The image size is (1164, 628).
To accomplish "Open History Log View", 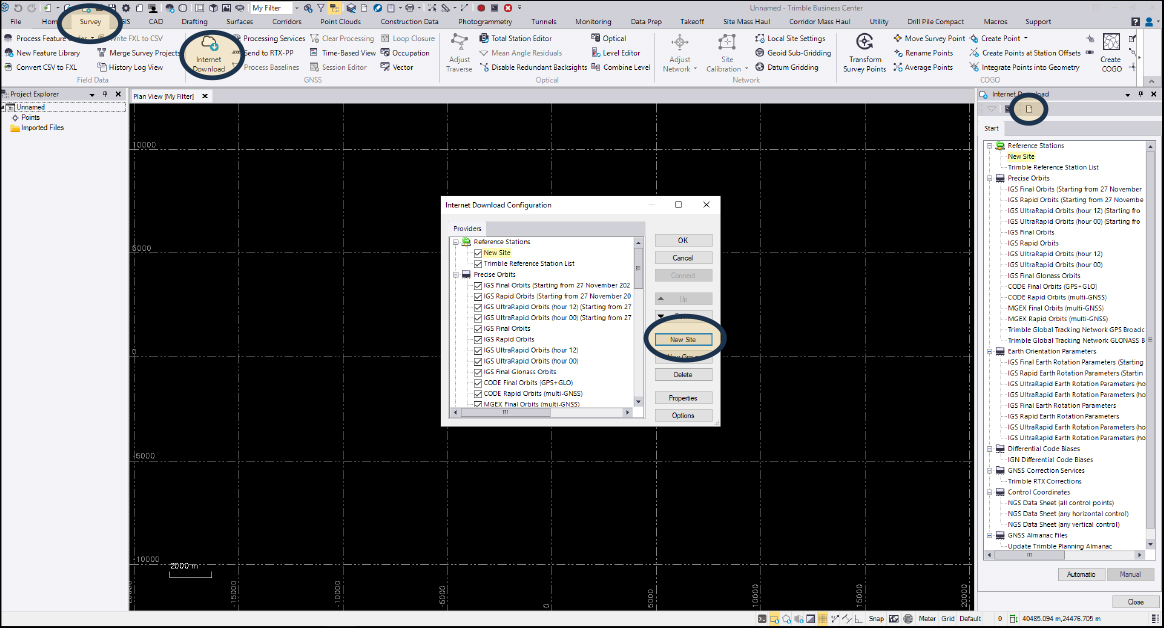I will [130, 67].
